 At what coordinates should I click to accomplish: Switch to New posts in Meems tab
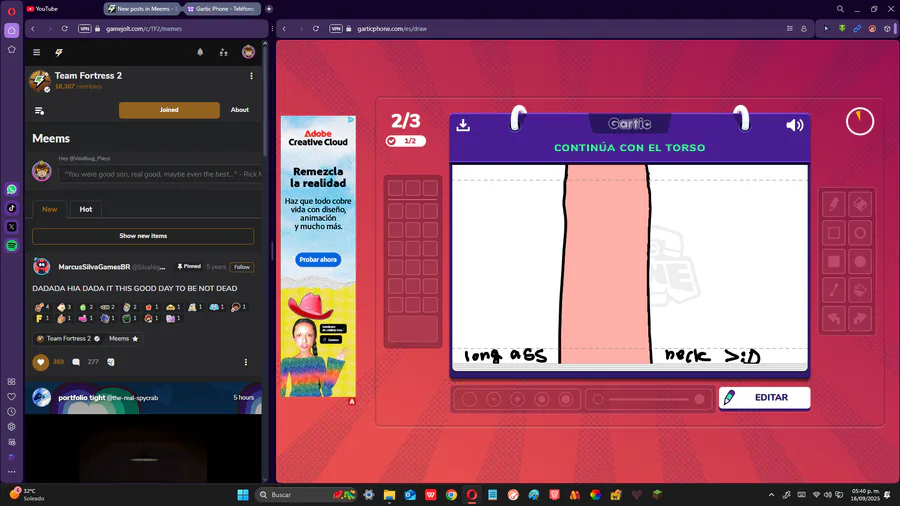point(142,9)
